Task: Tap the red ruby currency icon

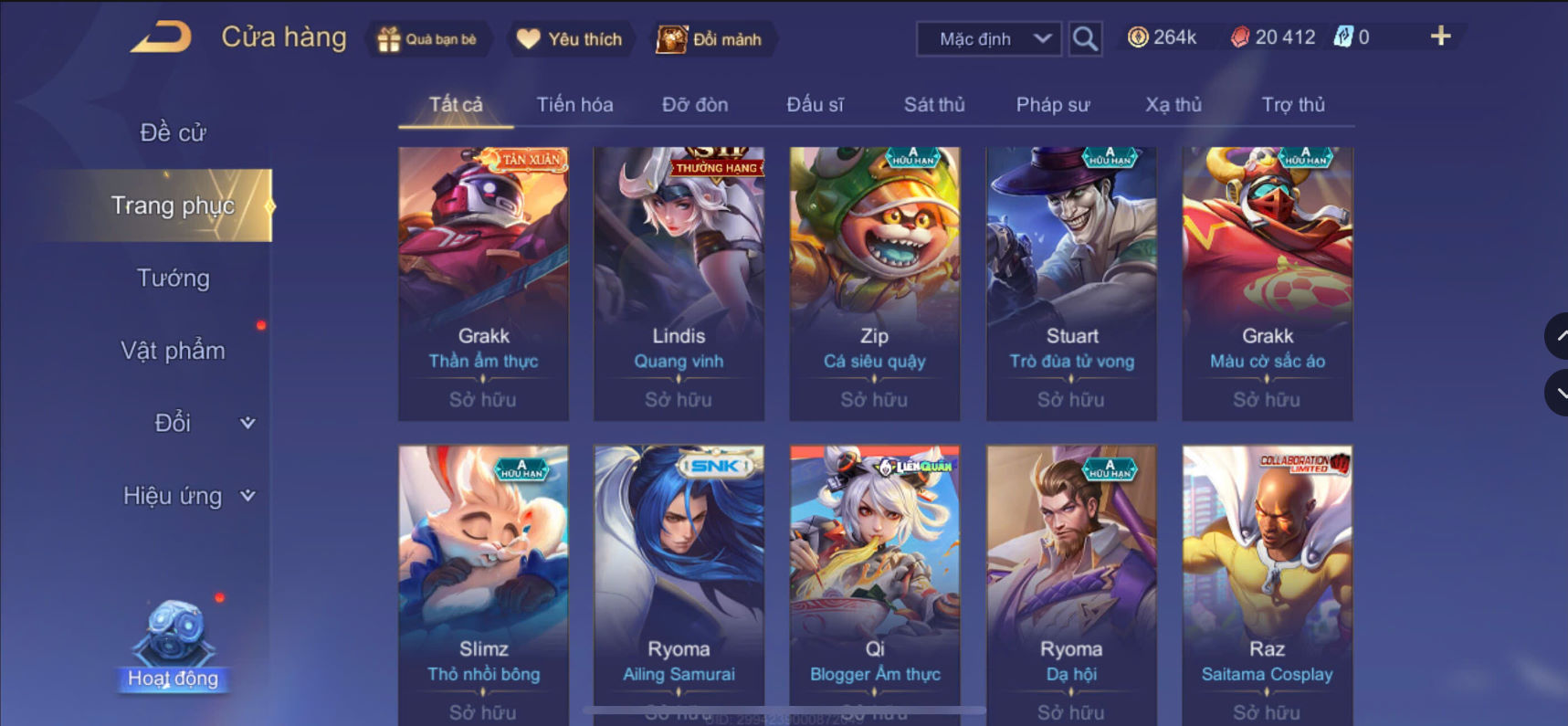Action: click(1239, 37)
